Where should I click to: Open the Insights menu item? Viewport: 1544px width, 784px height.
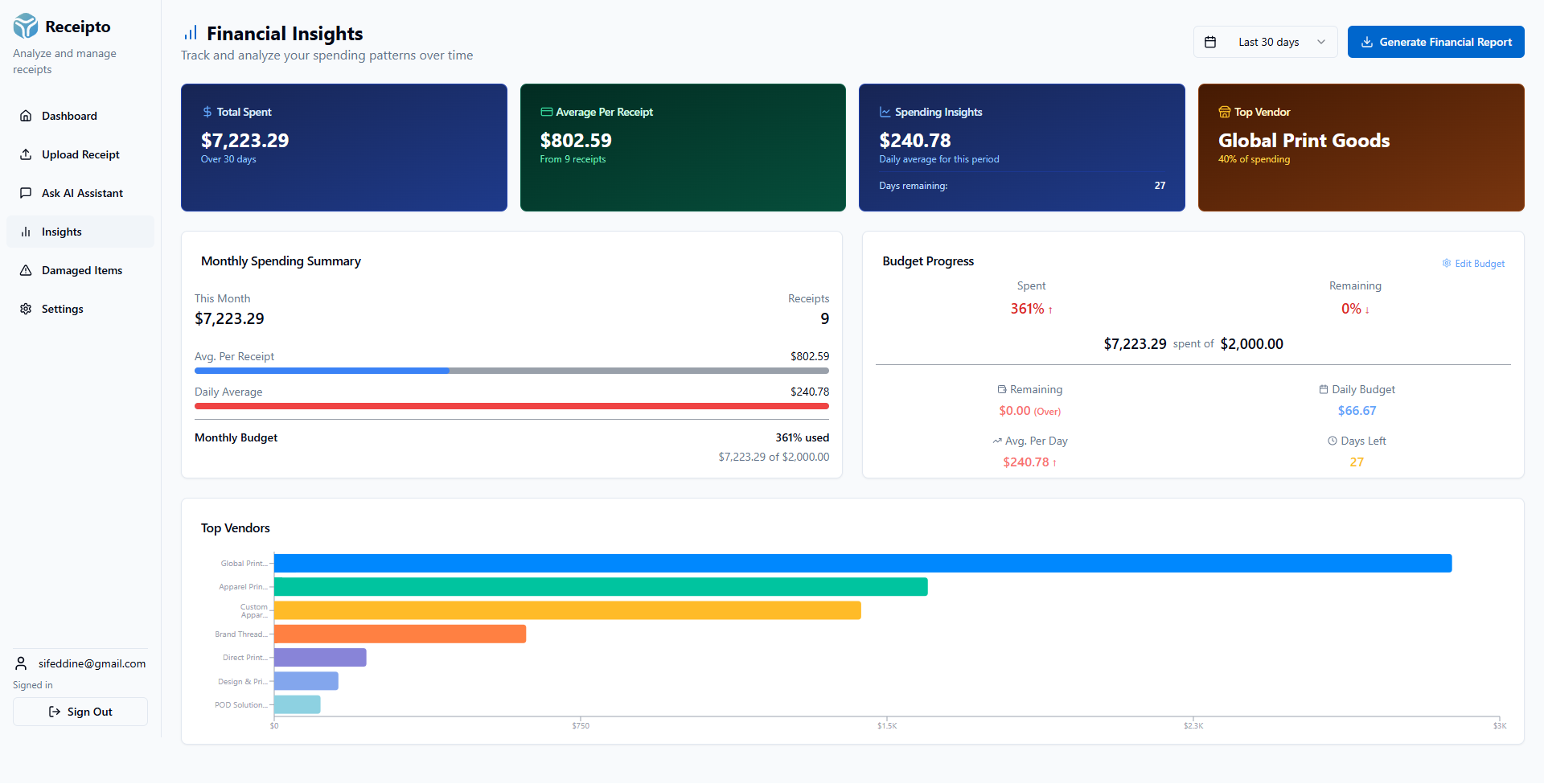tap(80, 232)
